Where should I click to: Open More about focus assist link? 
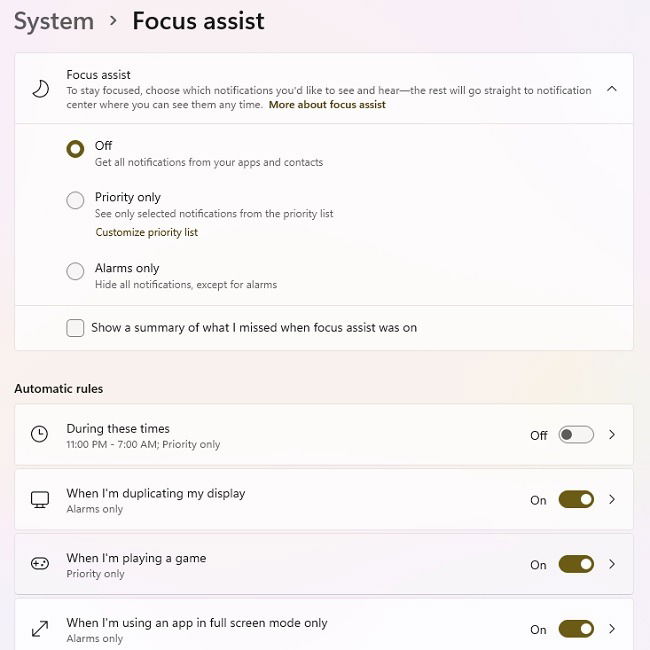coord(327,104)
